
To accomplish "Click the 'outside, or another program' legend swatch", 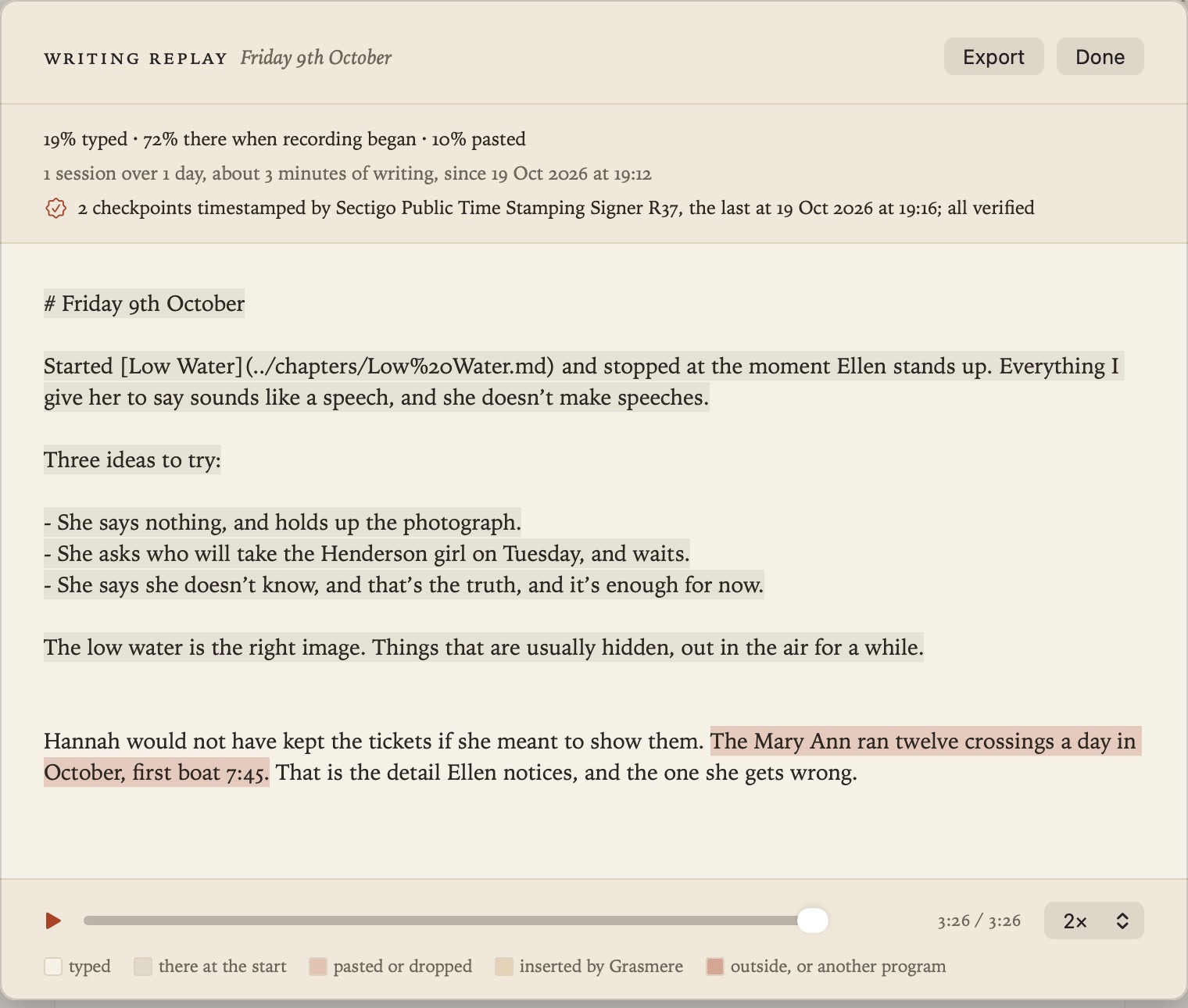I will [714, 967].
